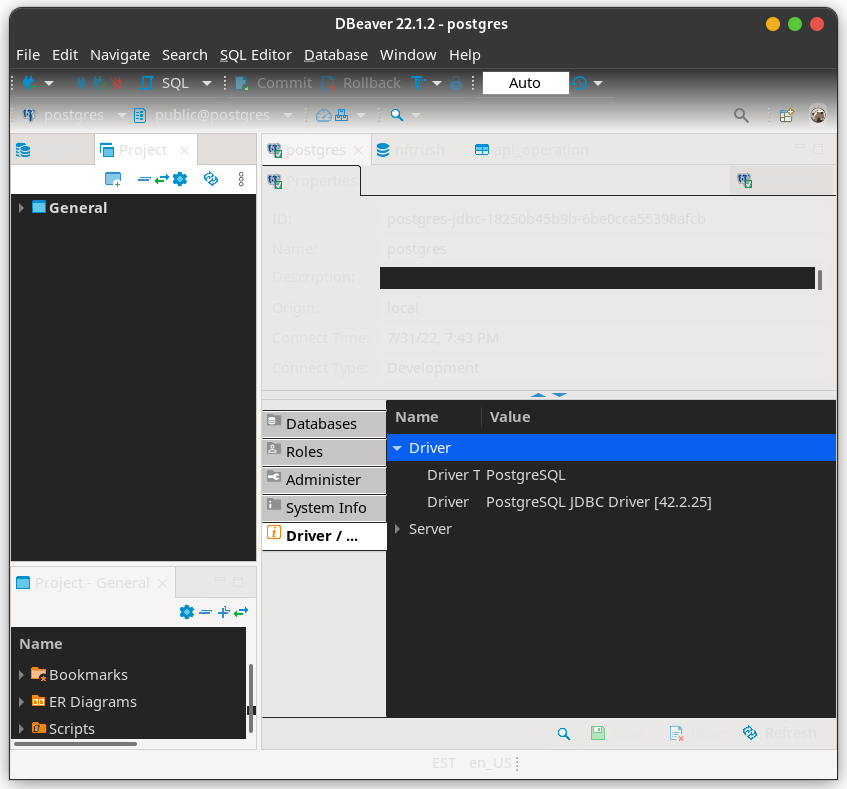Click the PostgreSQL JDBC Driver [42.2.25] value

pos(599,502)
